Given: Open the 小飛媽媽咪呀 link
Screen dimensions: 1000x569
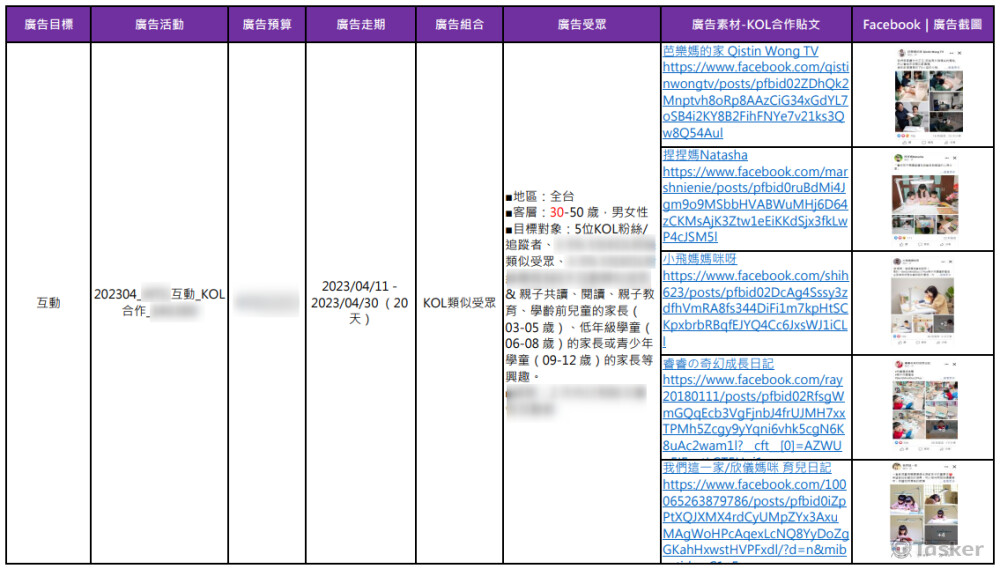Looking at the screenshot, I should (x=700, y=259).
